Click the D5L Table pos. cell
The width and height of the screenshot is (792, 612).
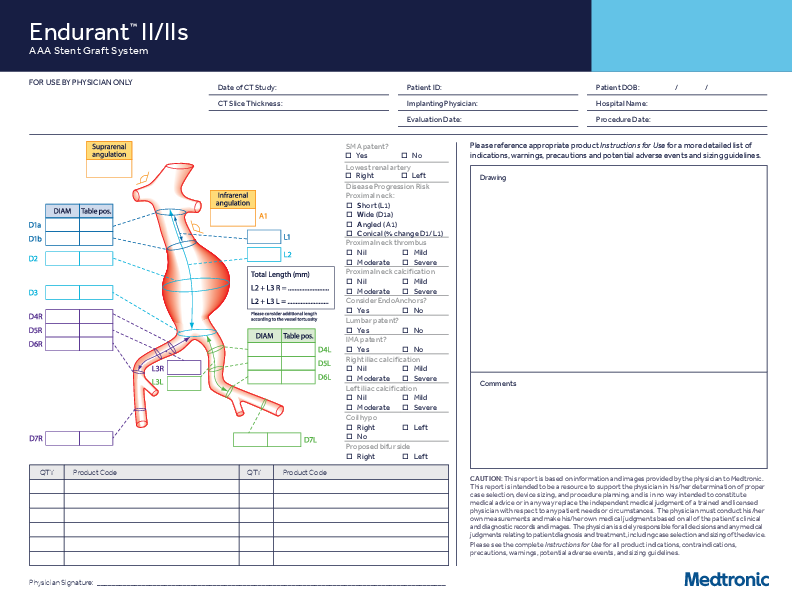click(299, 363)
